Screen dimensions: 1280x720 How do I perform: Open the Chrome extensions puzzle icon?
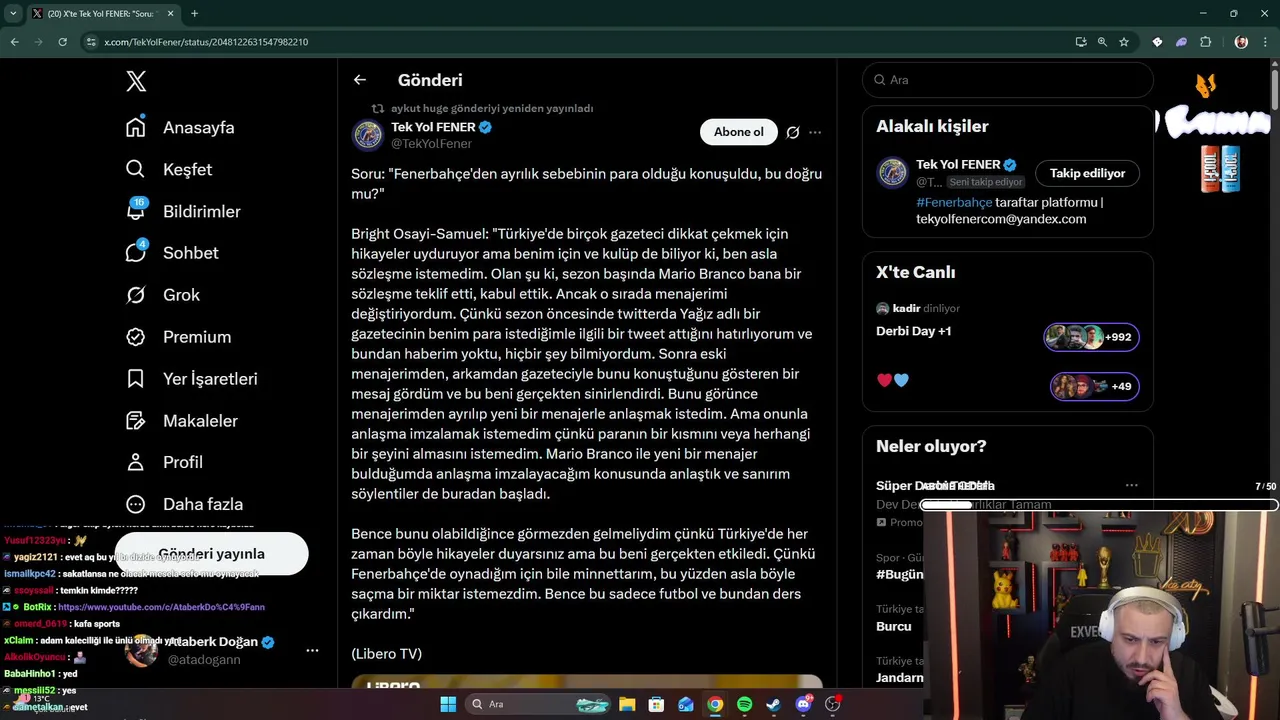[1205, 42]
